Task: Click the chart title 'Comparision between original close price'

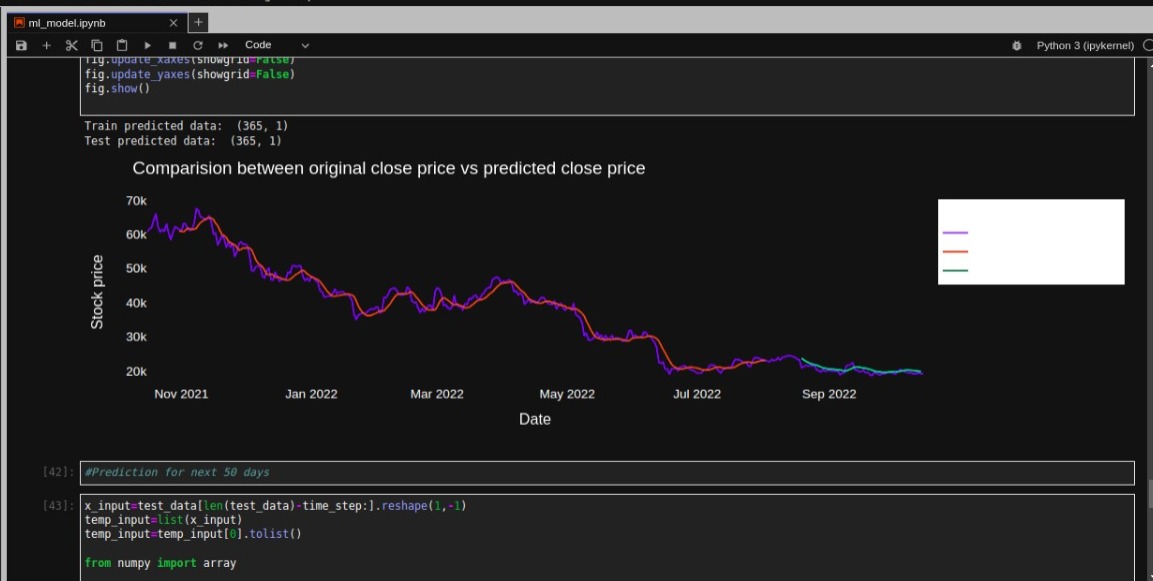Action: pyautogui.click(x=388, y=168)
